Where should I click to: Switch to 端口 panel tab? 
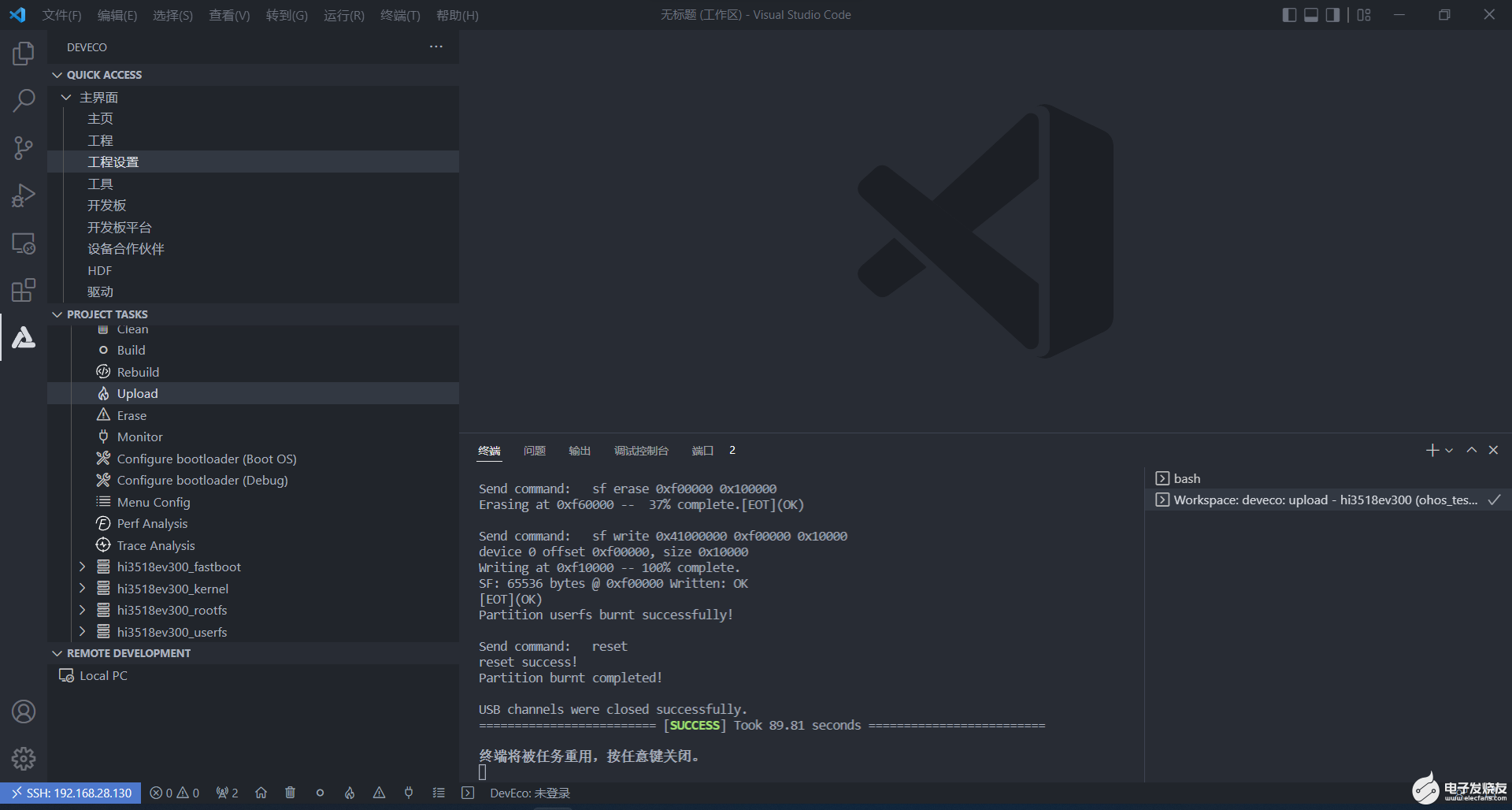pyautogui.click(x=702, y=451)
